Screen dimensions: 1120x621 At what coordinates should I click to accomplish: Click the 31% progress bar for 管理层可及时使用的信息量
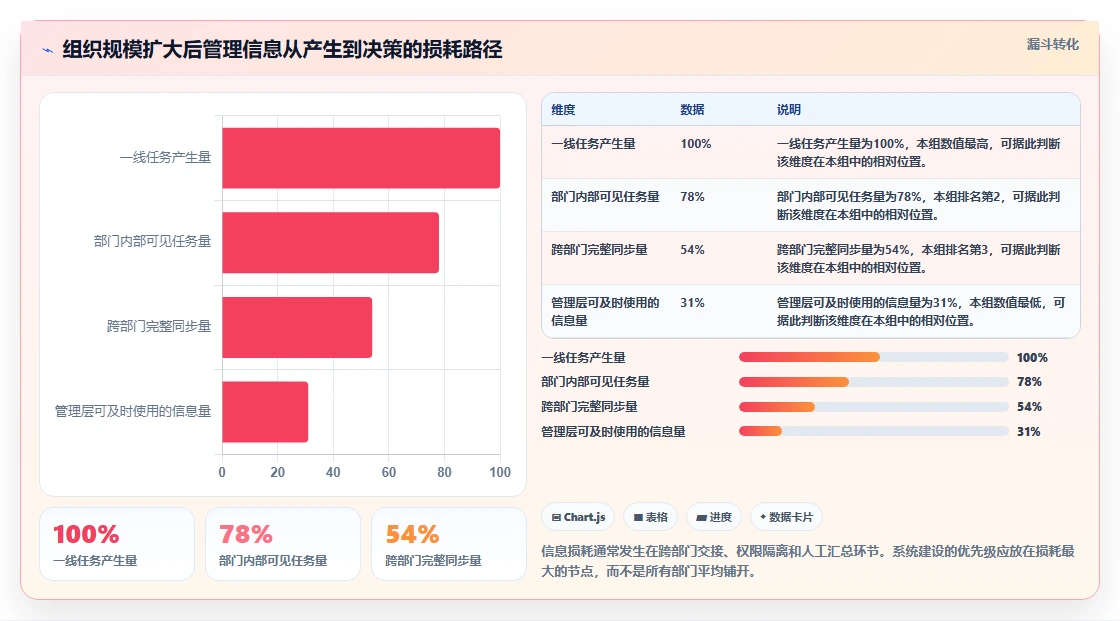874,432
